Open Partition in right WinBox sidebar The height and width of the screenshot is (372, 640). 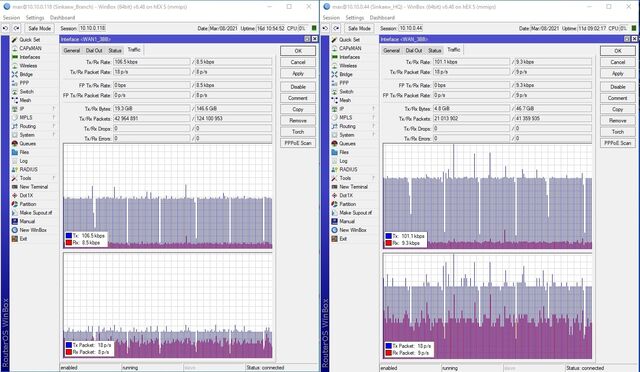(344, 204)
